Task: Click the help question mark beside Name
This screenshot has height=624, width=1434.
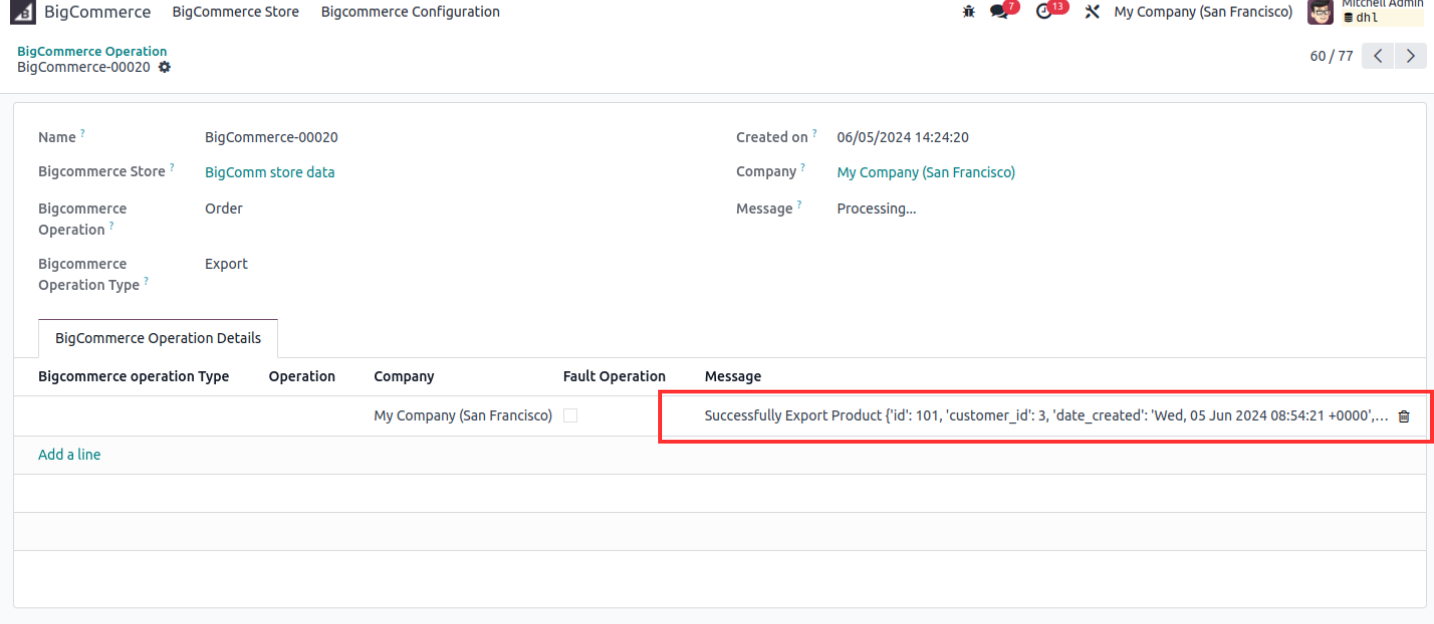Action: (x=82, y=133)
